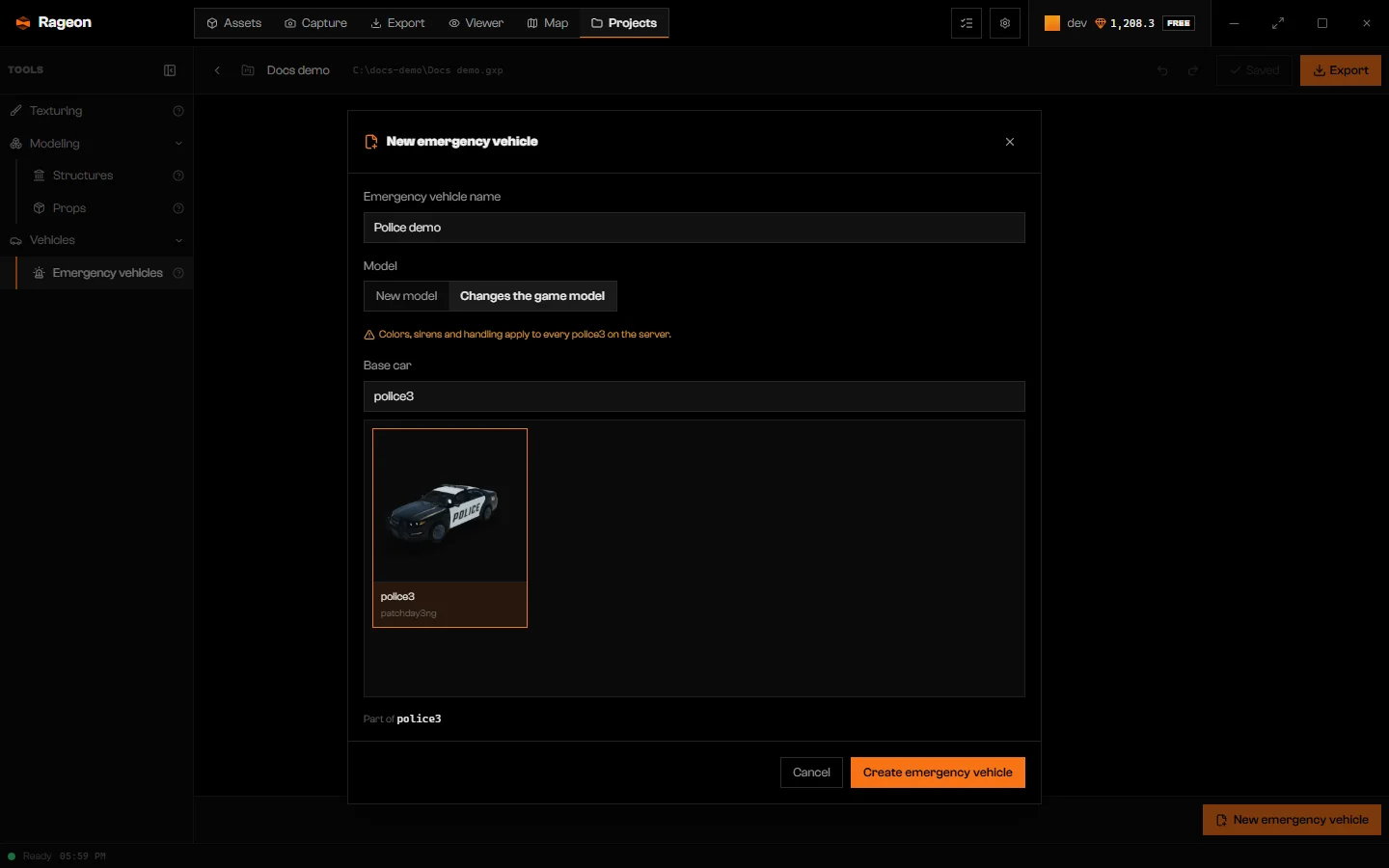Viewport: 1389px width, 868px height.
Task: Open Texturing in the tools sidebar
Action: tap(56, 111)
